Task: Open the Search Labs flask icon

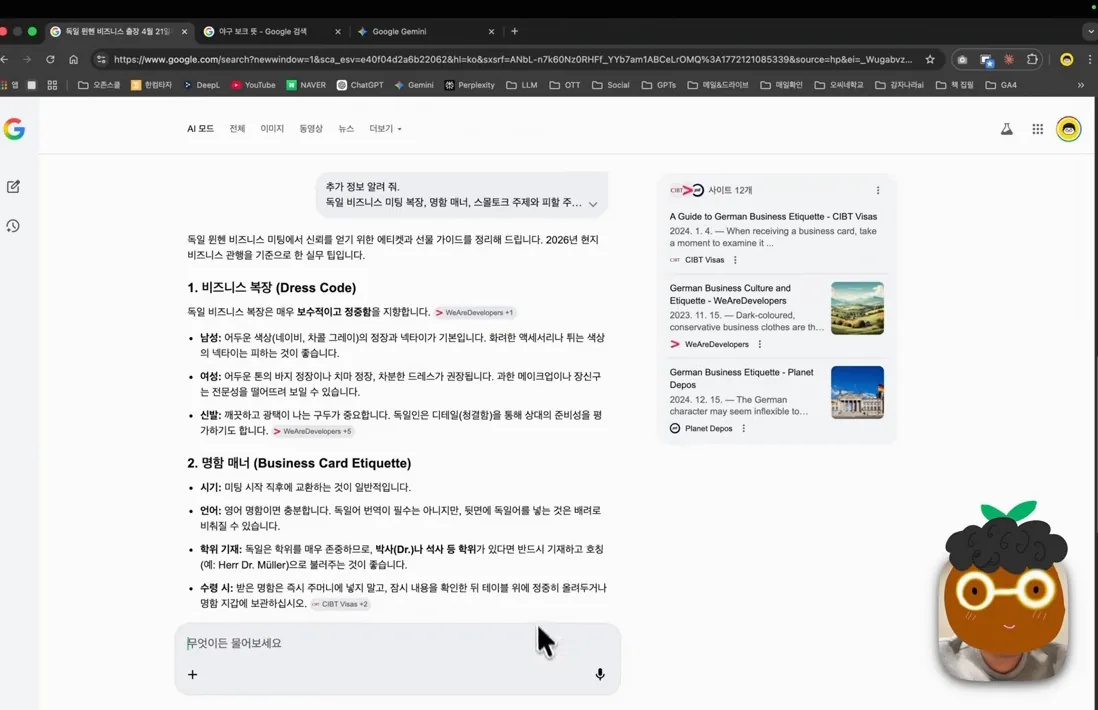Action: coord(1006,129)
